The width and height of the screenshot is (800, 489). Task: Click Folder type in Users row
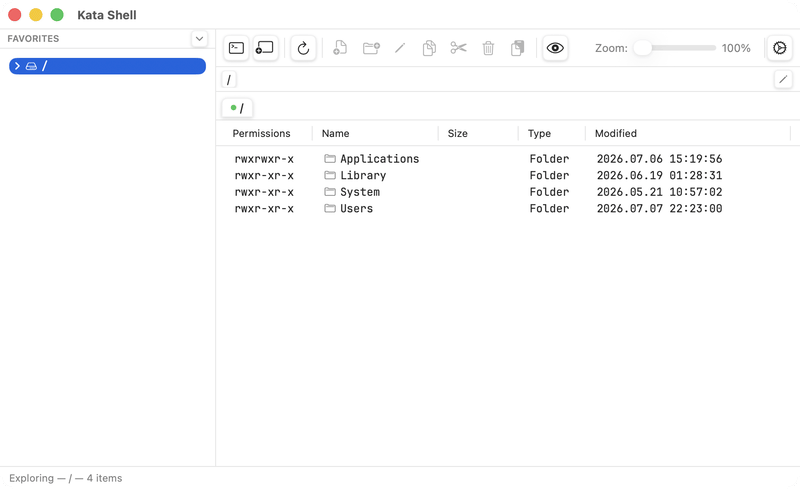tap(549, 208)
